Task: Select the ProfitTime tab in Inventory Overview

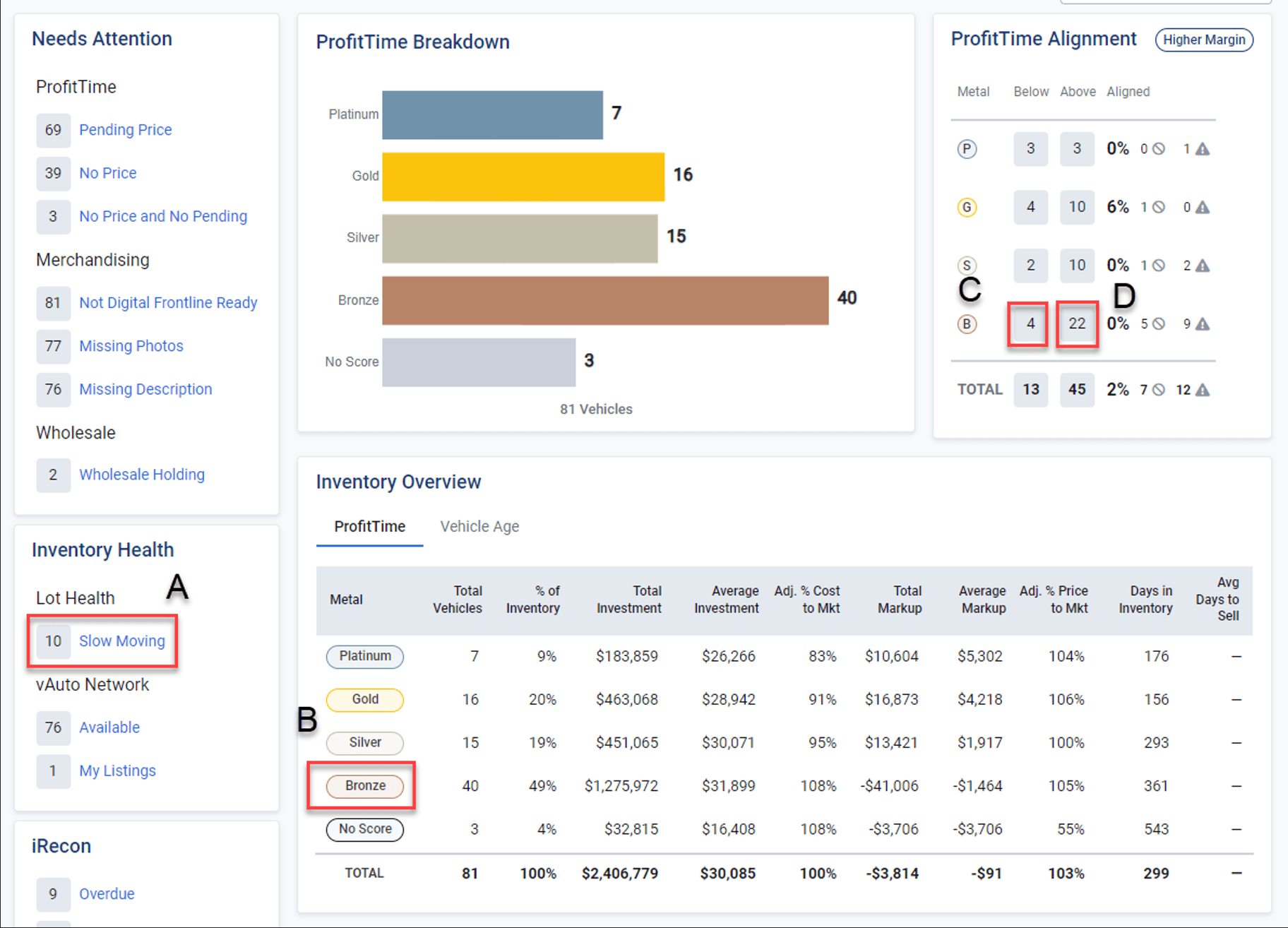Action: pos(369,527)
